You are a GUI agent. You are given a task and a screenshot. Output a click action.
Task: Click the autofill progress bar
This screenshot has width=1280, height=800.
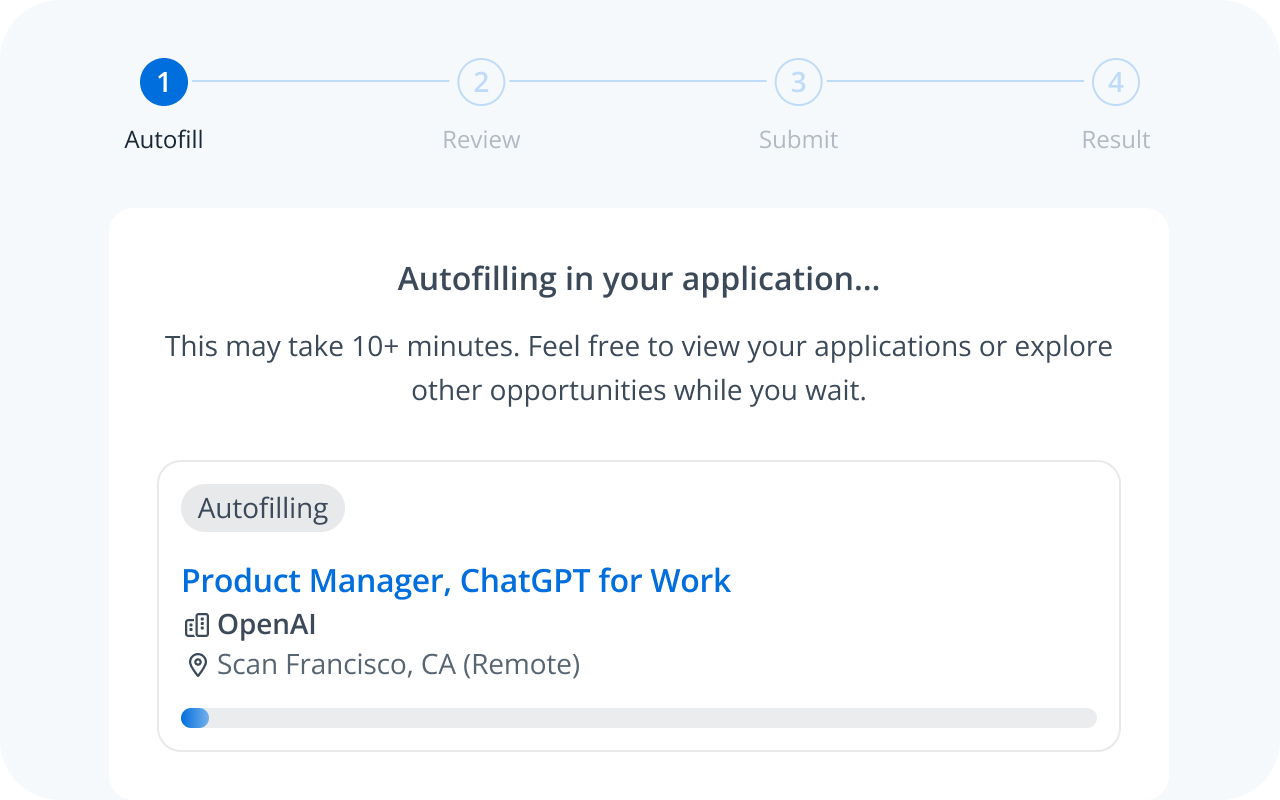click(639, 718)
